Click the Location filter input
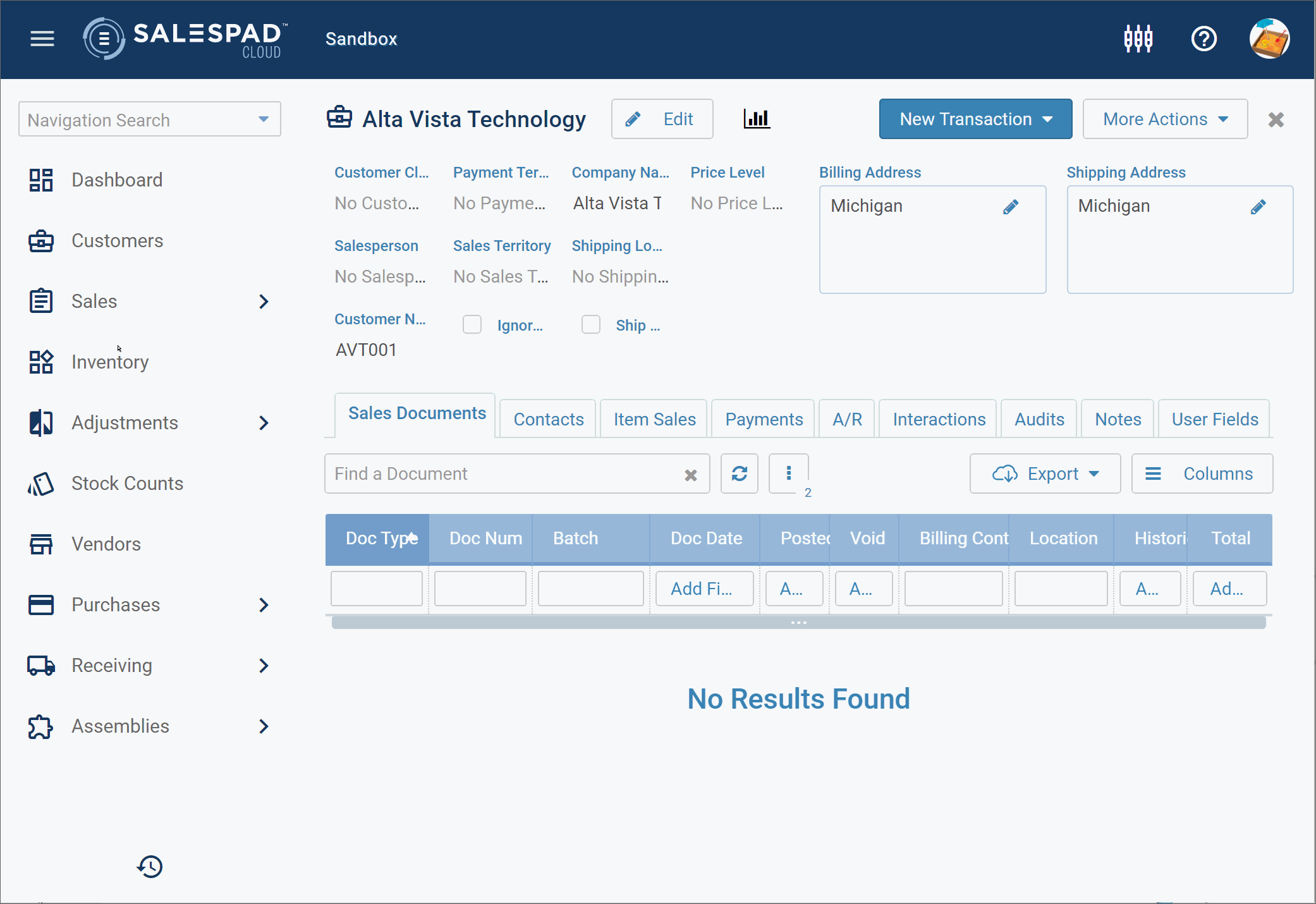 click(x=1061, y=589)
